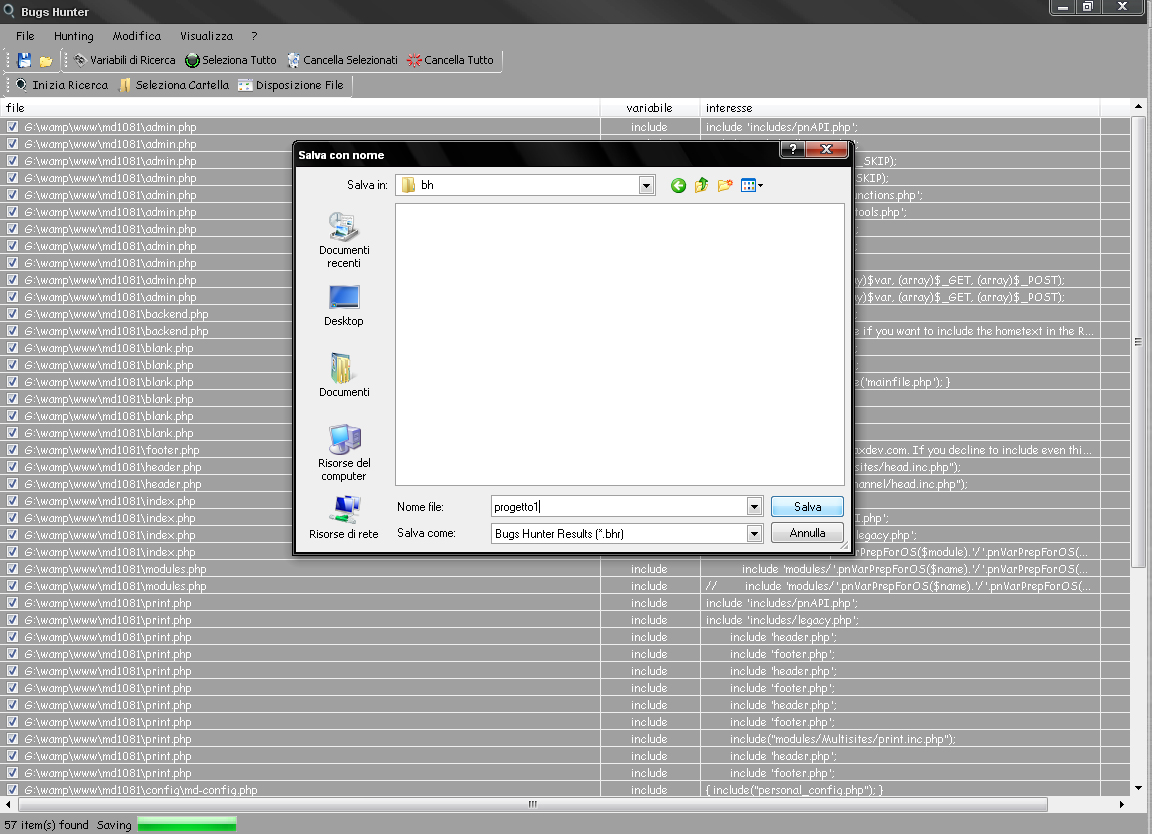The image size is (1152, 834).
Task: Create a new folder in the save dialog
Action: pos(725,185)
